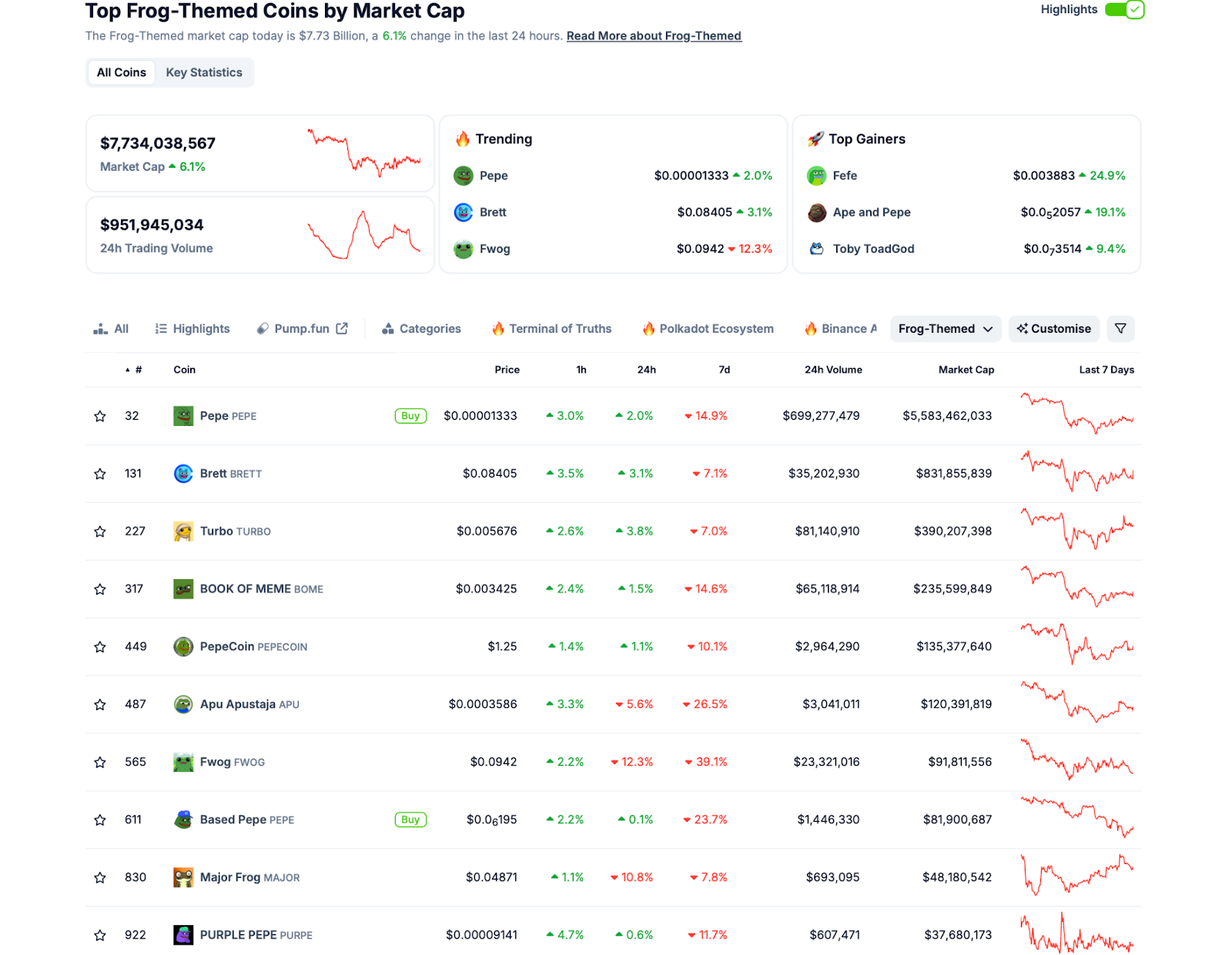Select the Highlights filter tab

[x=192, y=329]
